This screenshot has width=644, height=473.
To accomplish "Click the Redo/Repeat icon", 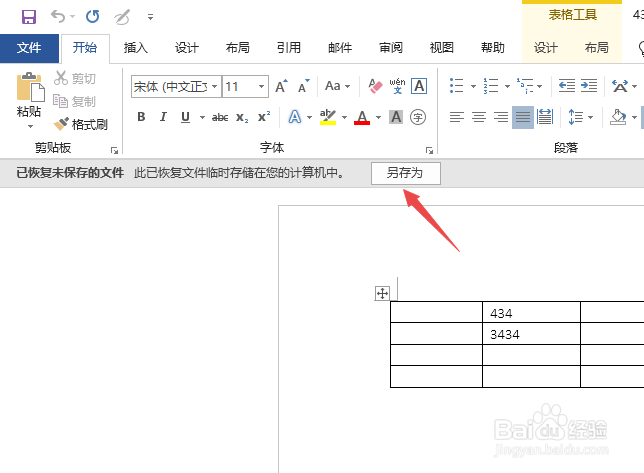I will coord(92,17).
